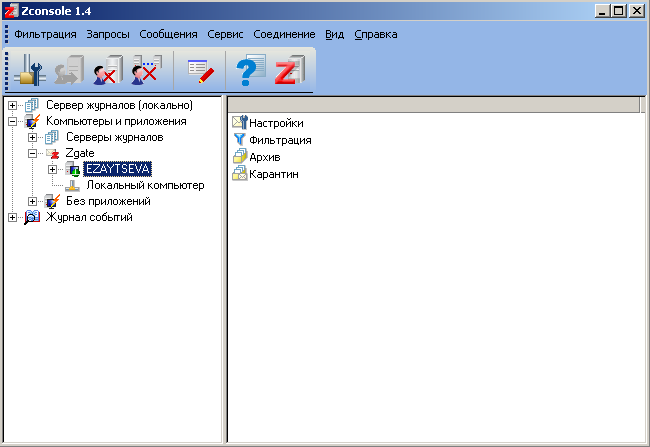Open Фильтрация in the right pane

[x=280, y=140]
